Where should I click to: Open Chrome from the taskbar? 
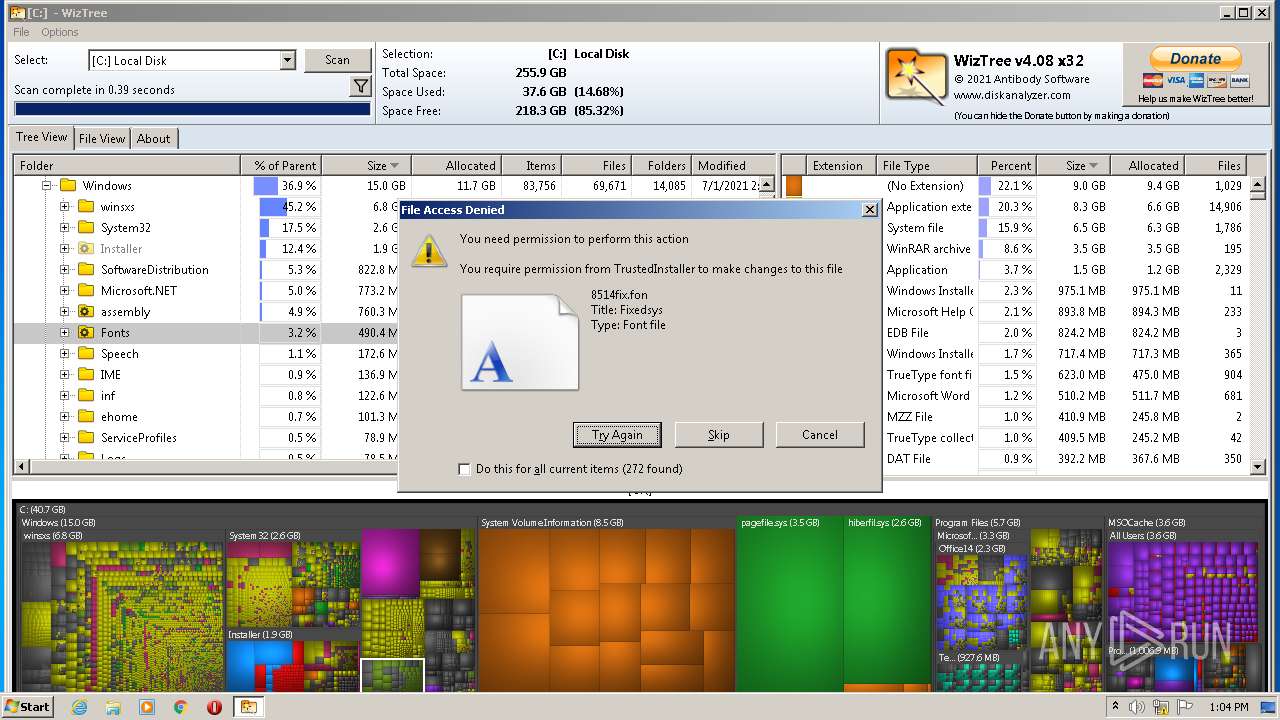(180, 707)
